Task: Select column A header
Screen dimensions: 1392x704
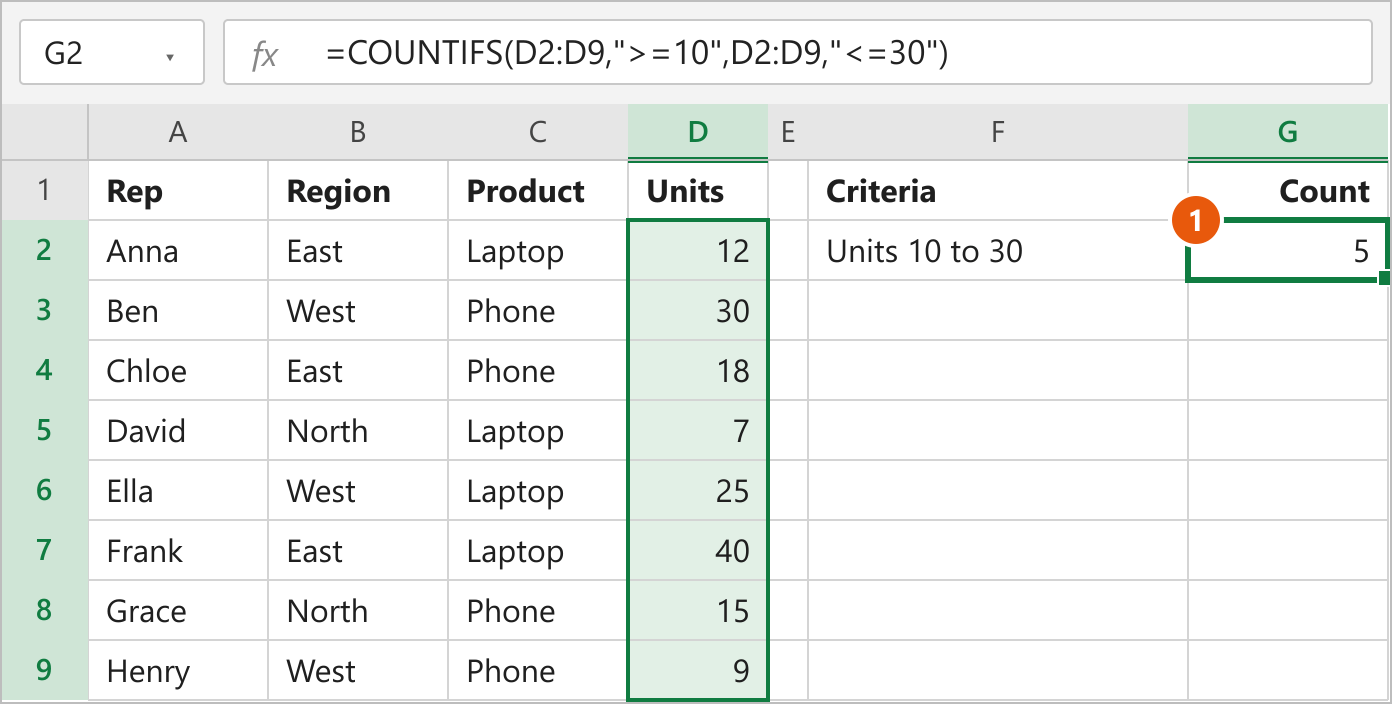Action: tap(178, 131)
